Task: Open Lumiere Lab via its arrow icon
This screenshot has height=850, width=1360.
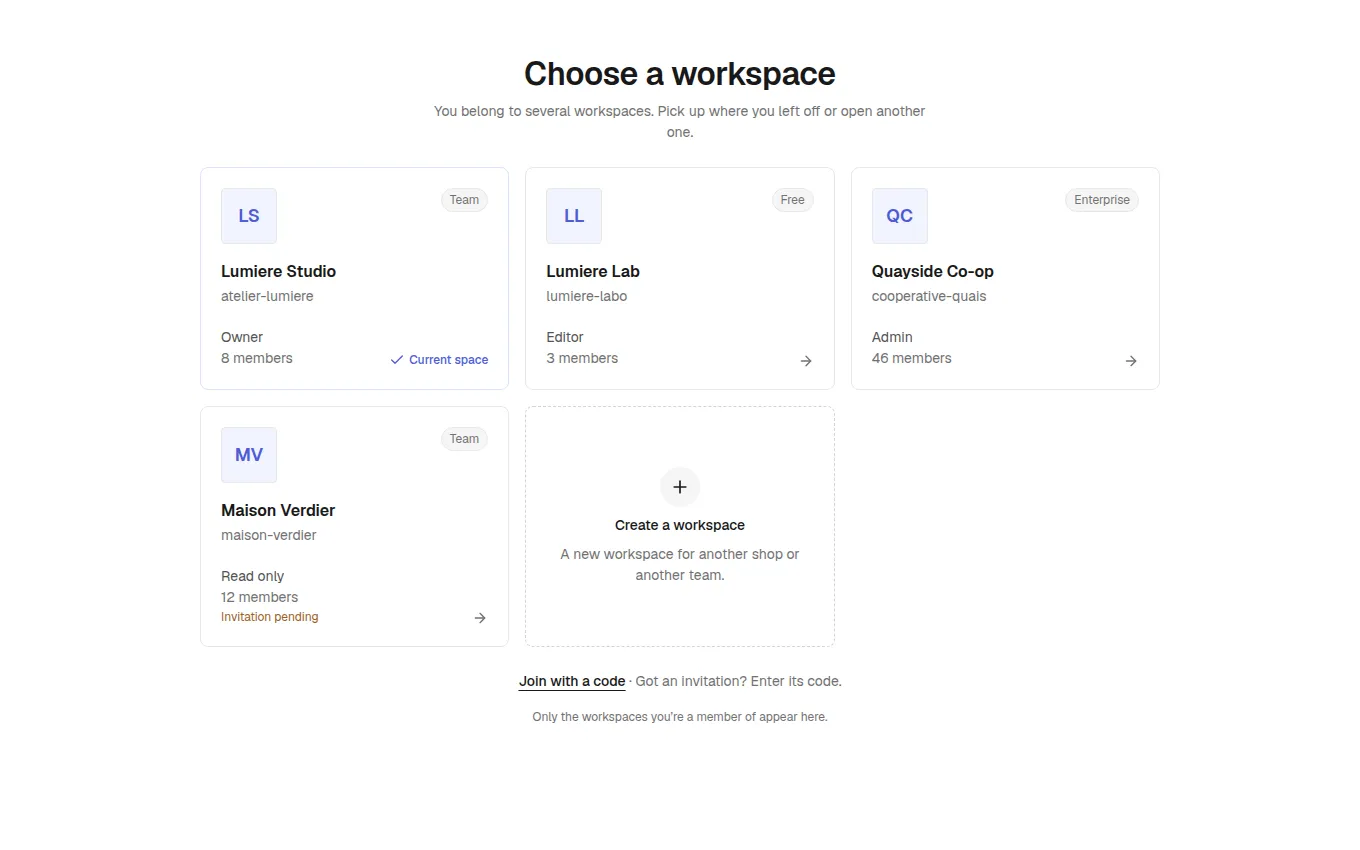Action: coord(806,361)
